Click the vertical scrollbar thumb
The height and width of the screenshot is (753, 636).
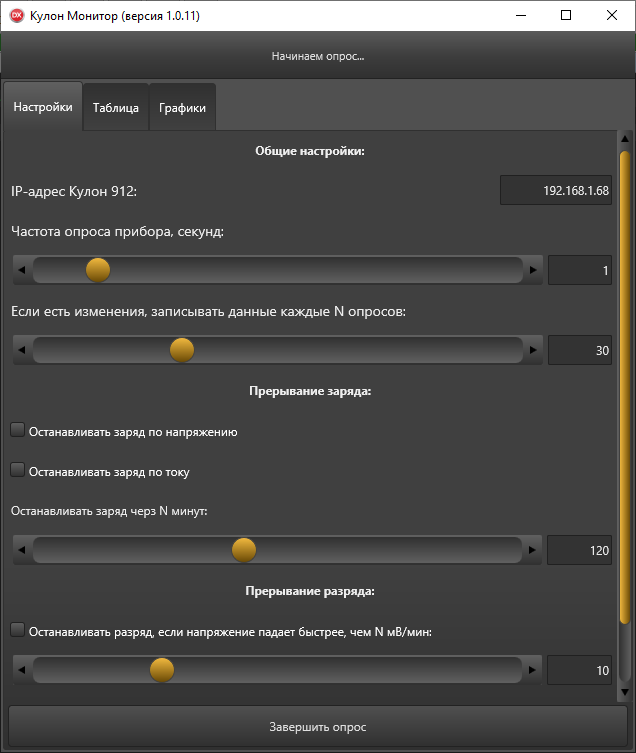point(625,387)
